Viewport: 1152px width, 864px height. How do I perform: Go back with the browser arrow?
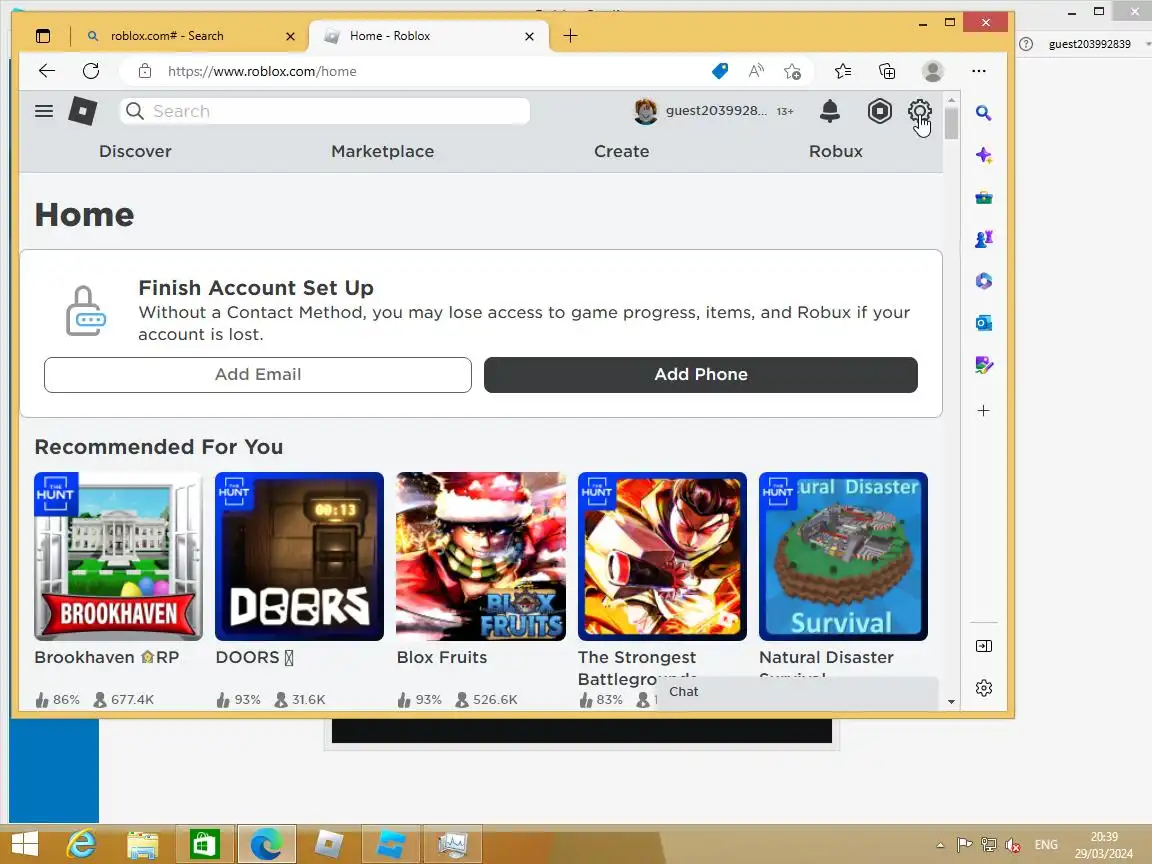(47, 71)
